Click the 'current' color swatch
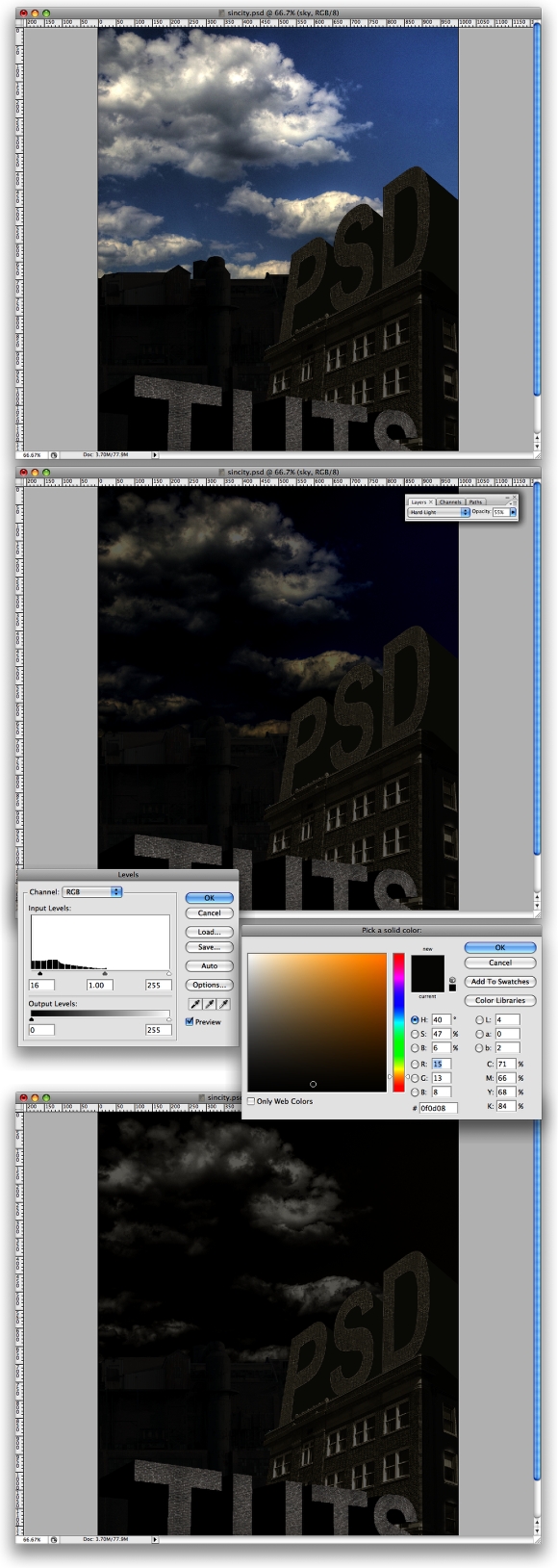 (x=427, y=984)
